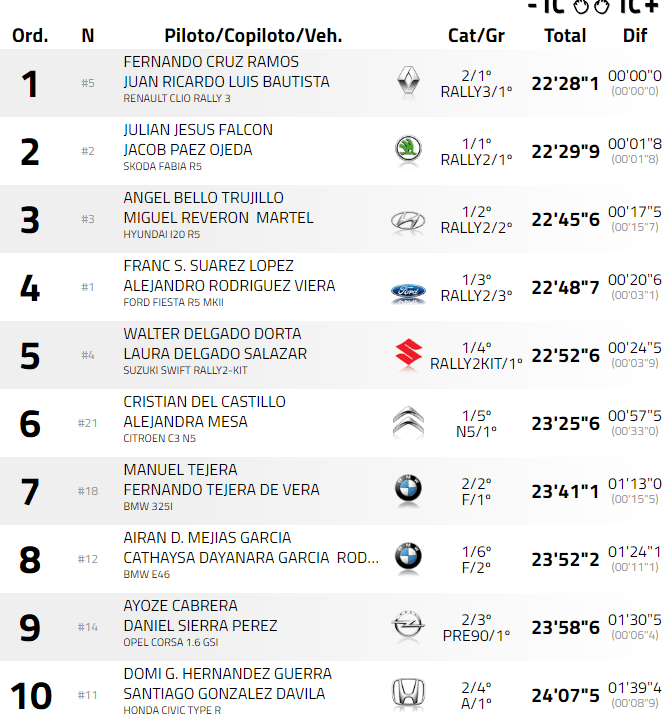Screen dimensions: 670x723
Task: Click the BMW logo in Airan Mejias Garcia's row
Action: pos(407,557)
